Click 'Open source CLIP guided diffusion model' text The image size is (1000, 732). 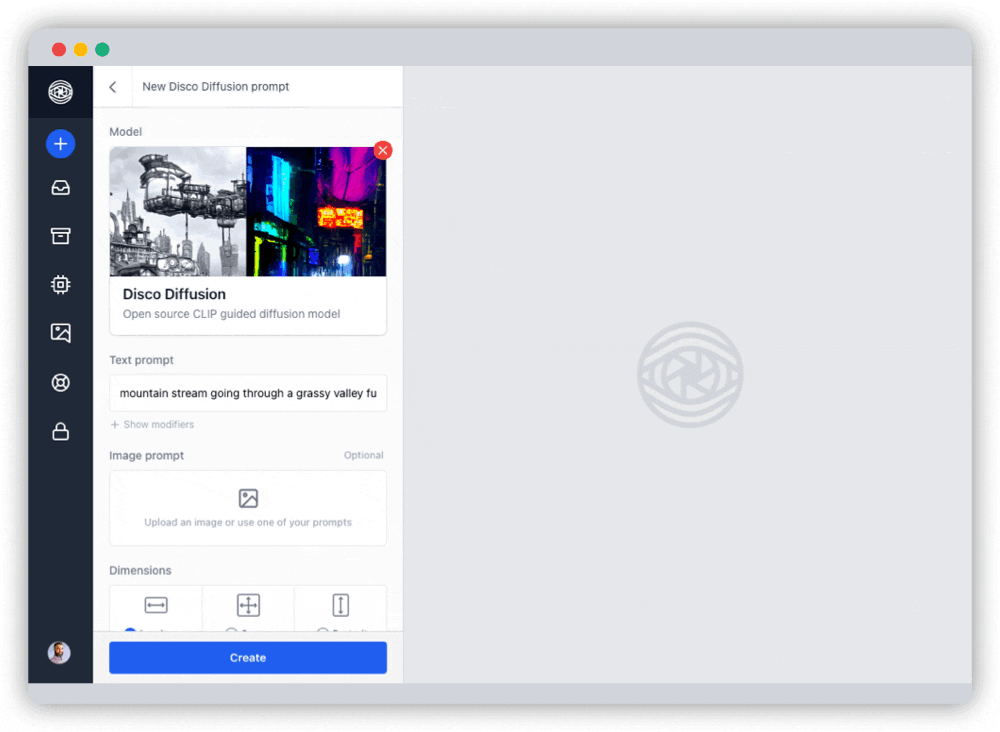[232, 314]
